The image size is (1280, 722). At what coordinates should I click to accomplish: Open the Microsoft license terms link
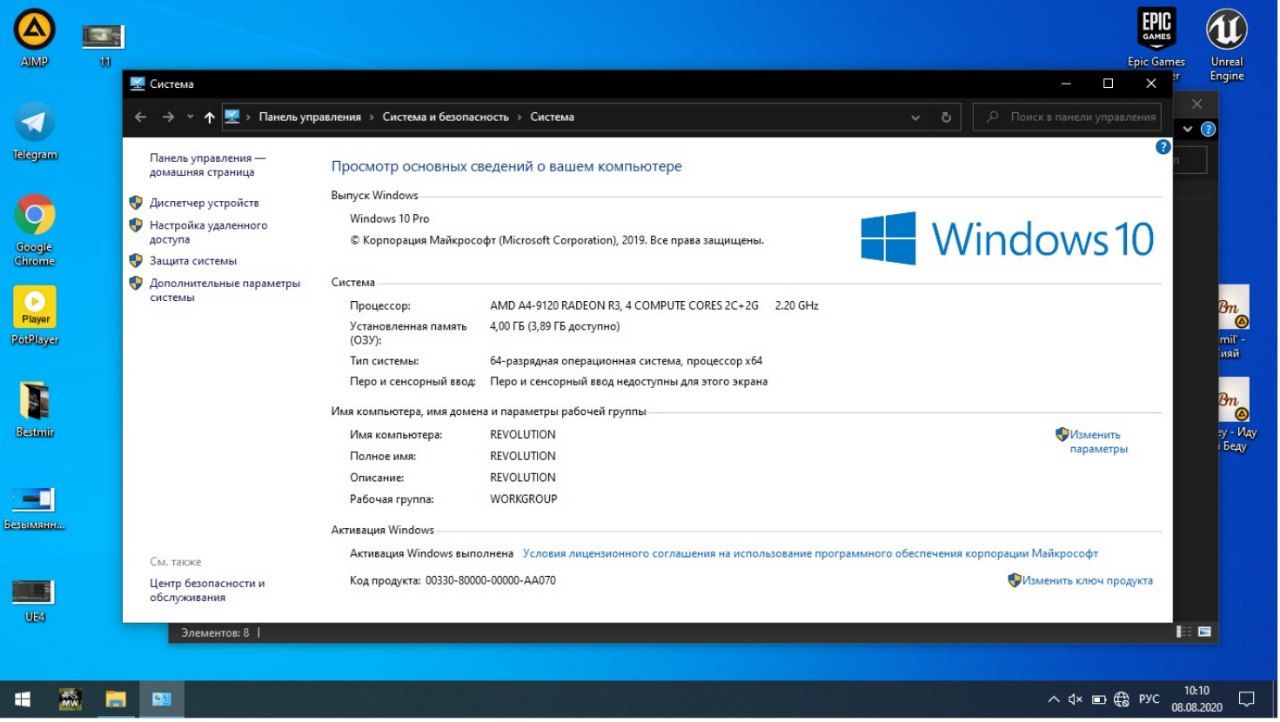tap(810, 553)
